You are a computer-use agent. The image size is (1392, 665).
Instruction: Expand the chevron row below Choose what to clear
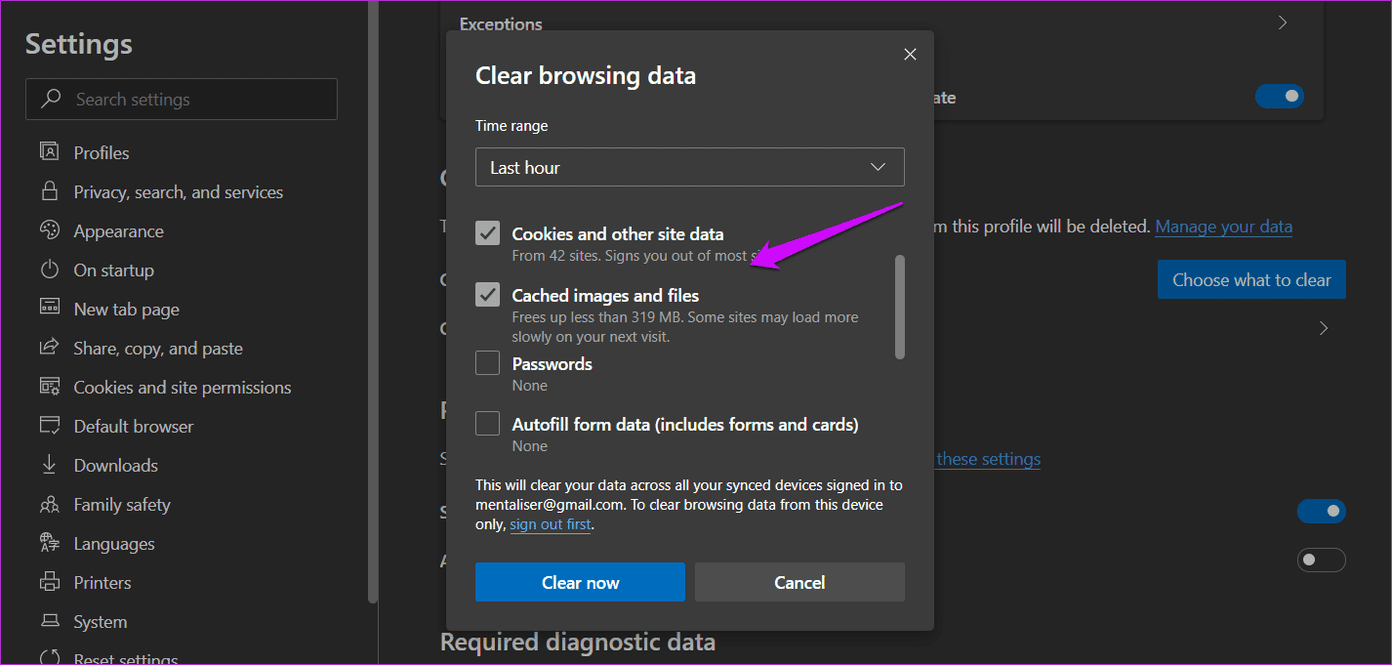pos(1324,328)
